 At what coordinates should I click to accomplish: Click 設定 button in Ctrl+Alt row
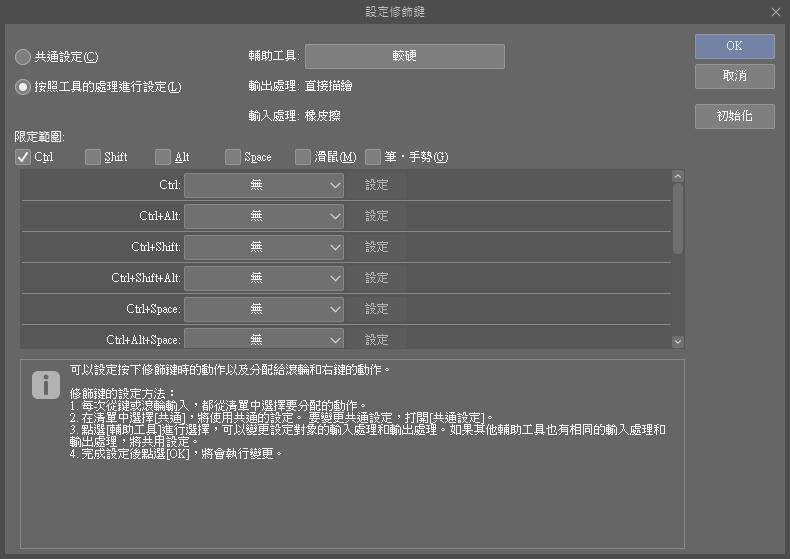pyautogui.click(x=376, y=217)
